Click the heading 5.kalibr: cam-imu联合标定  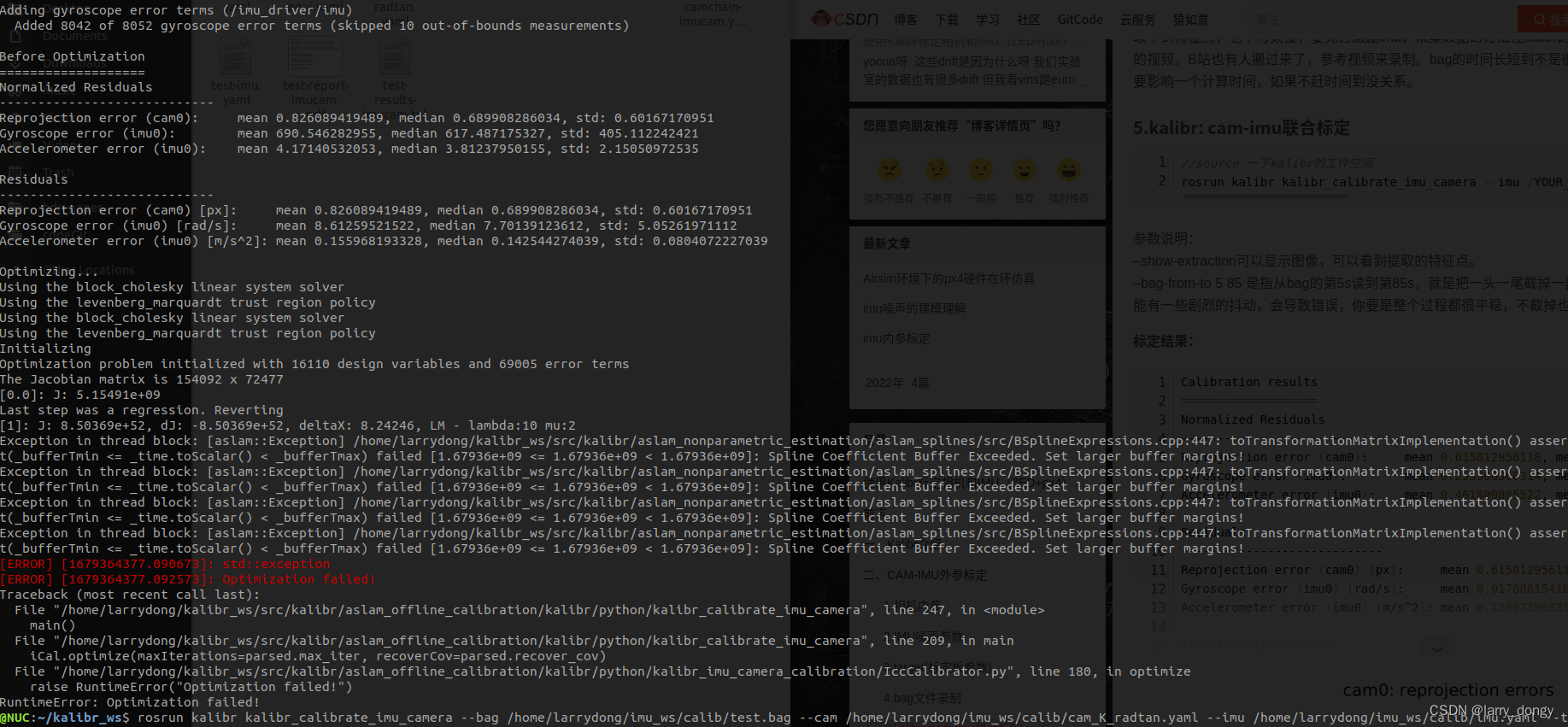coord(1241,127)
